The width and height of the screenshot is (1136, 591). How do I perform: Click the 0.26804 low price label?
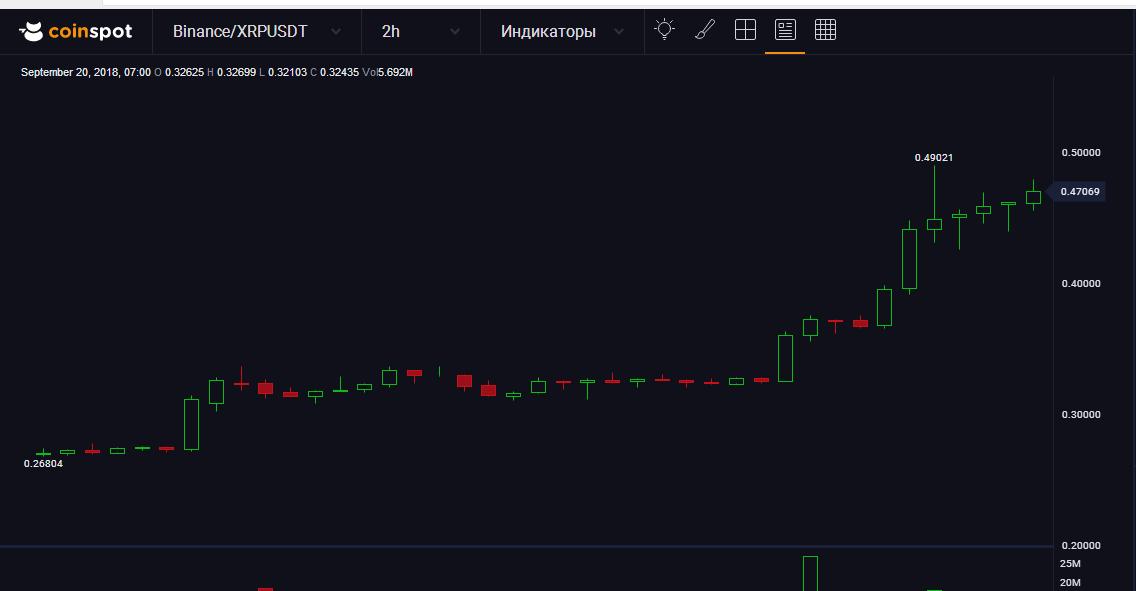[x=43, y=463]
